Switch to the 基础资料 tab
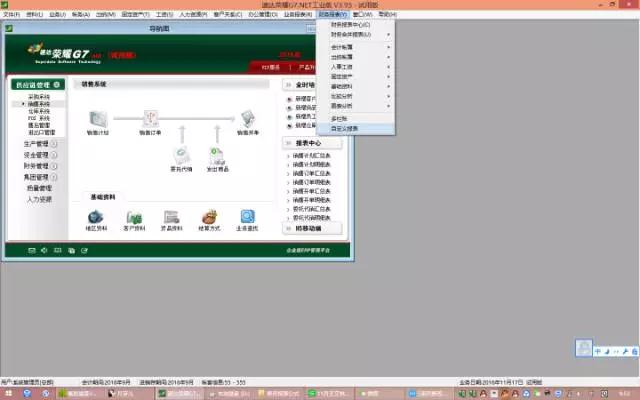Viewport: 640px width, 400px height. click(x=103, y=197)
